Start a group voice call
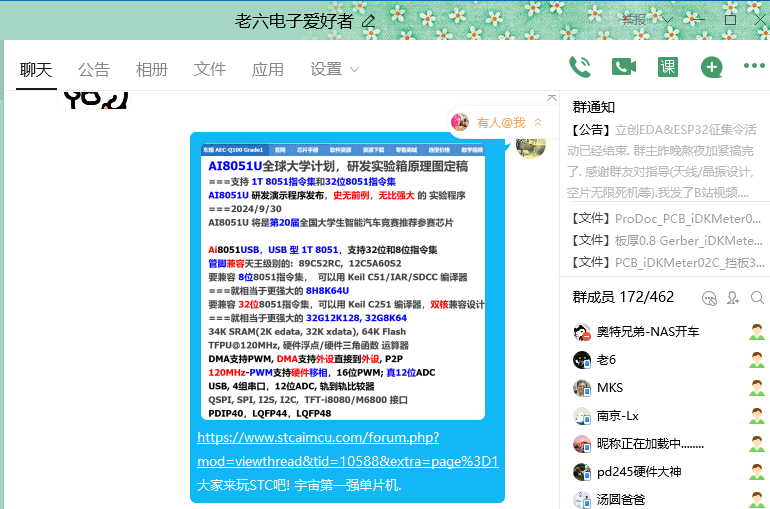 click(x=579, y=67)
